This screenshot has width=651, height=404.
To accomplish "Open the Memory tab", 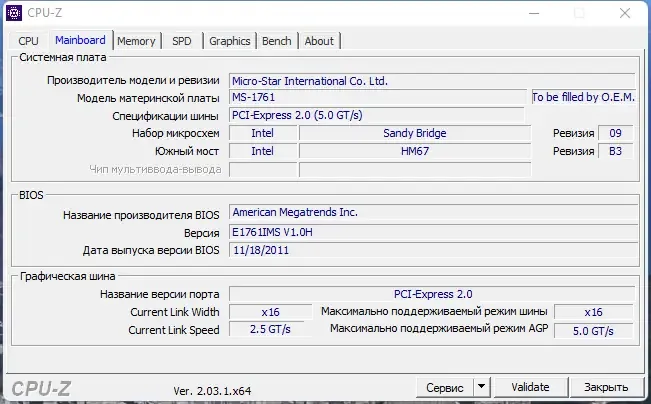I will click(x=136, y=41).
